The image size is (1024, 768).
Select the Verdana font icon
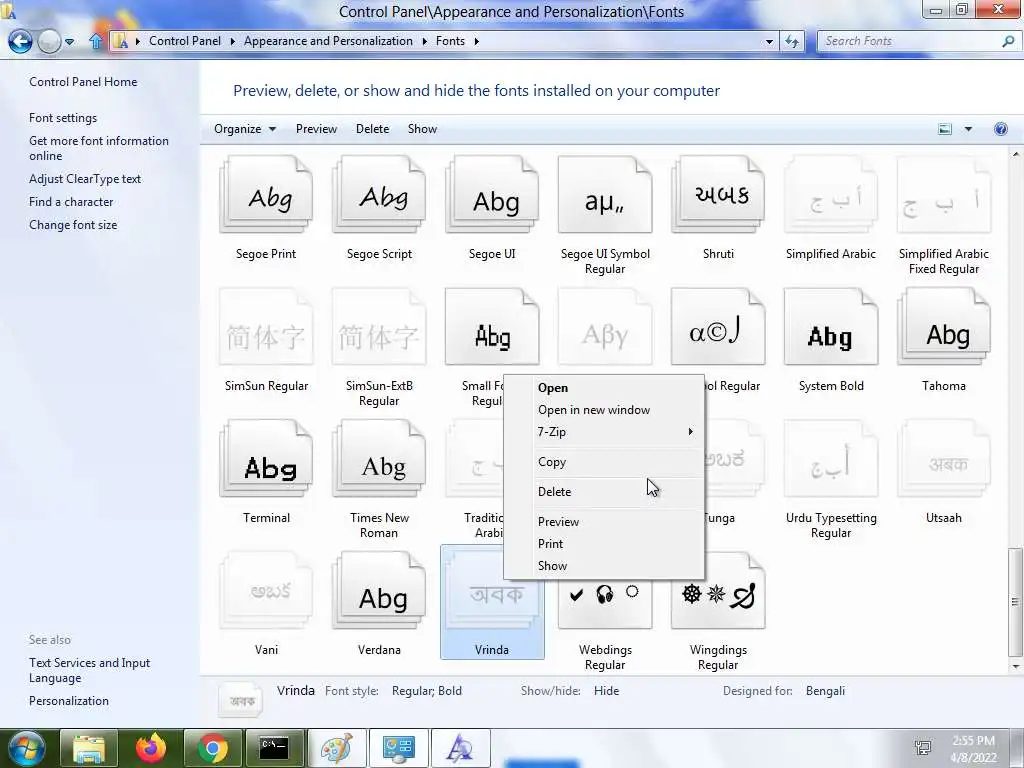[379, 590]
